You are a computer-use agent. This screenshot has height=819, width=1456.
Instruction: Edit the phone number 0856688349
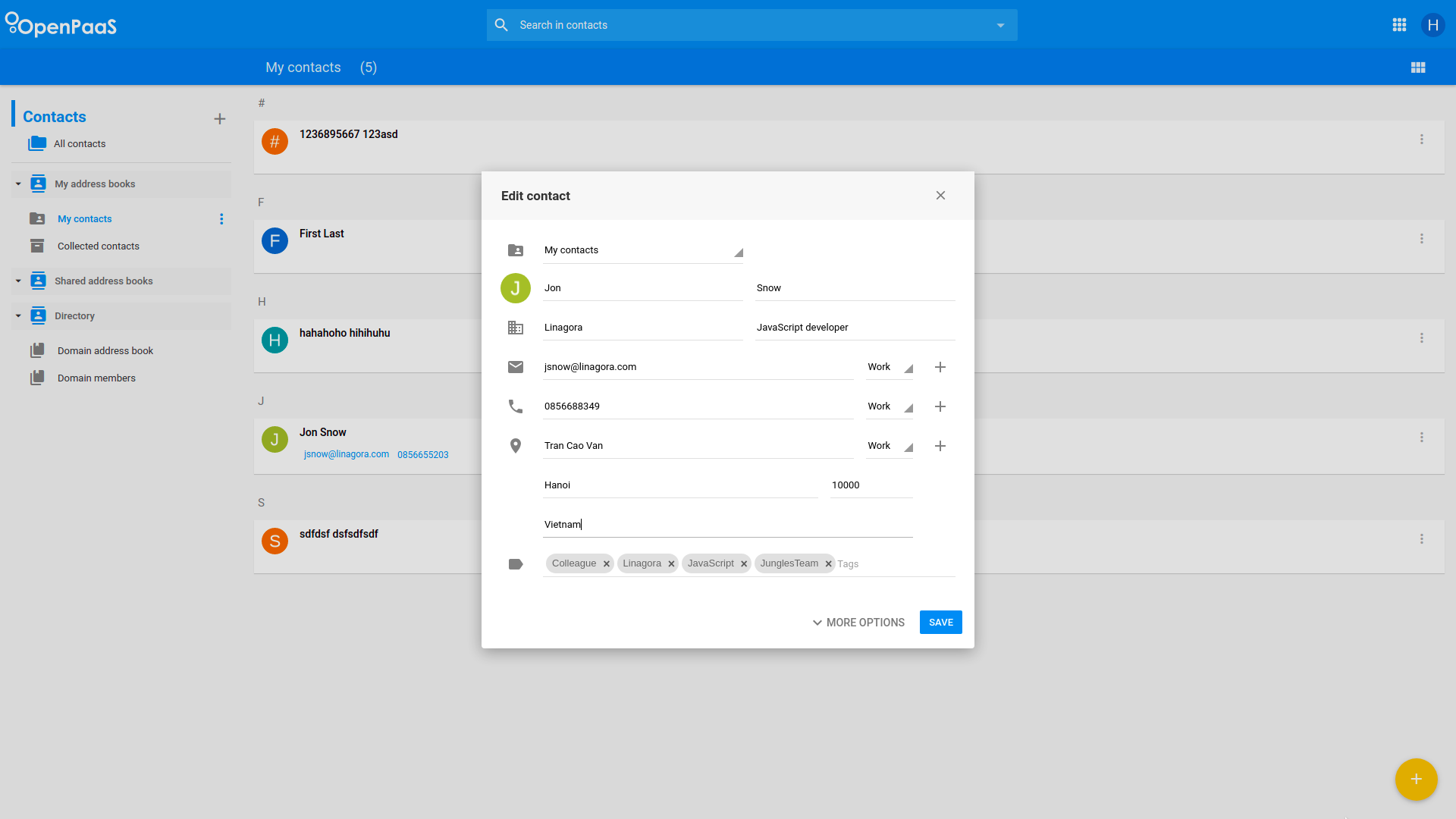coord(698,406)
